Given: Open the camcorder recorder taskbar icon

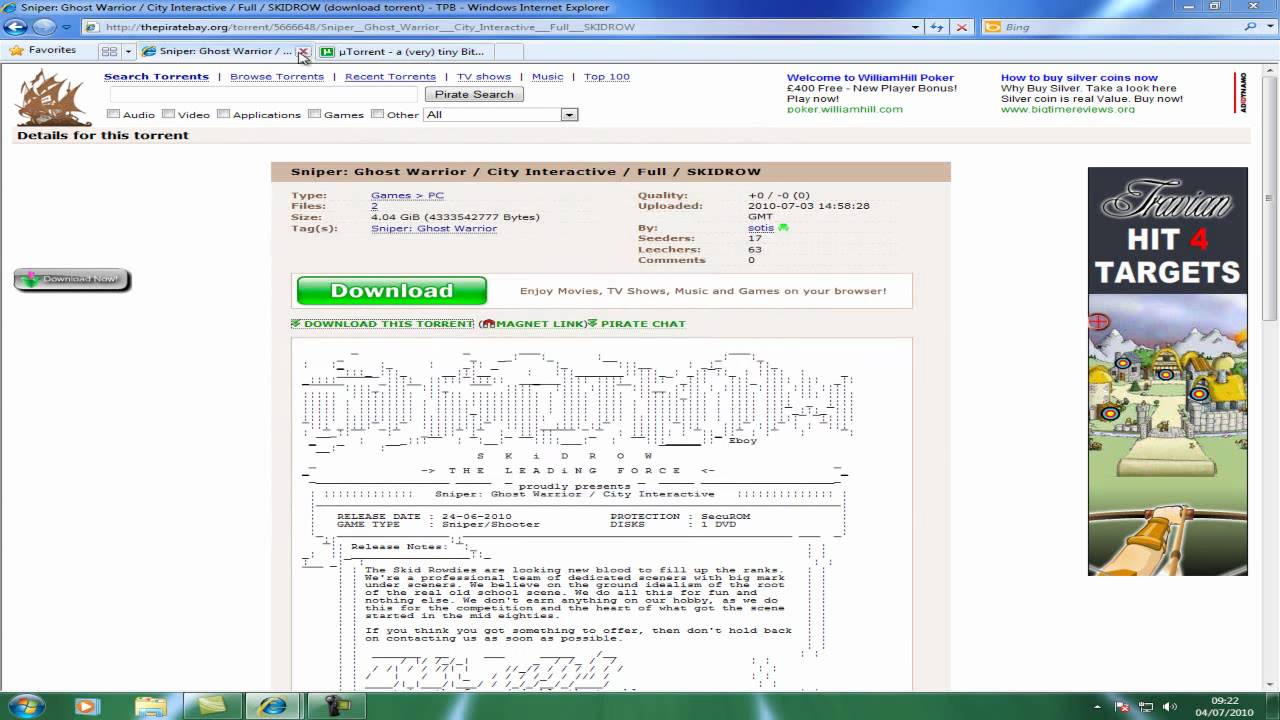Looking at the screenshot, I should (x=336, y=706).
